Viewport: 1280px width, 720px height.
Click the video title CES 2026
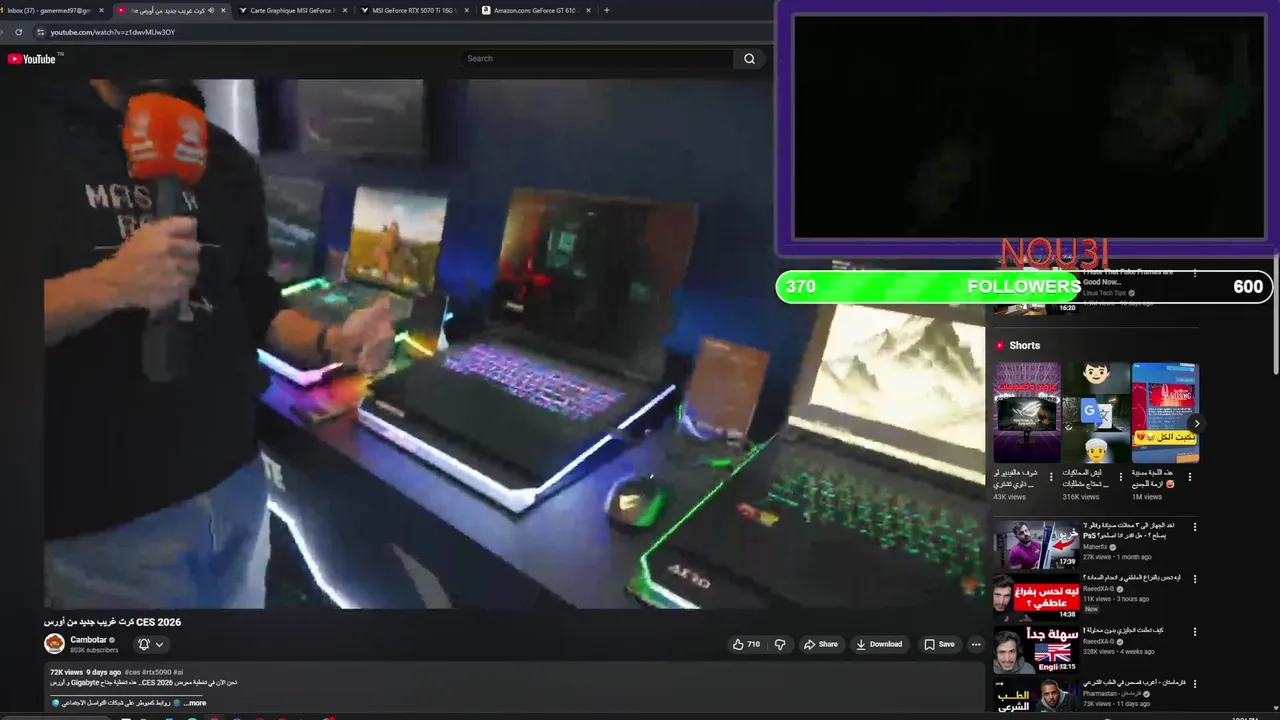click(x=112, y=622)
